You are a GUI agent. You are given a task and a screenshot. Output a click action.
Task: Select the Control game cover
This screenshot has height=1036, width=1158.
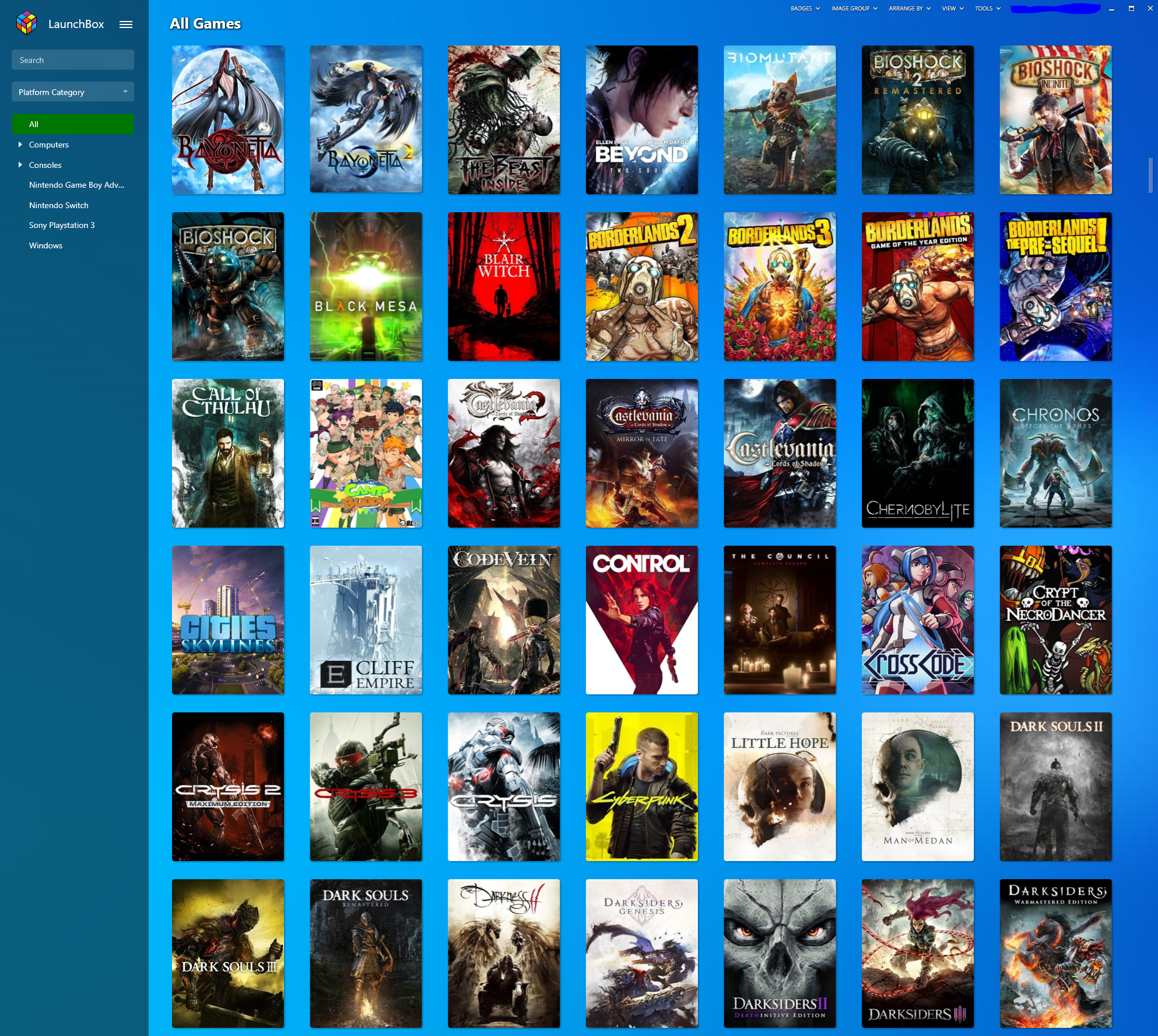click(642, 620)
